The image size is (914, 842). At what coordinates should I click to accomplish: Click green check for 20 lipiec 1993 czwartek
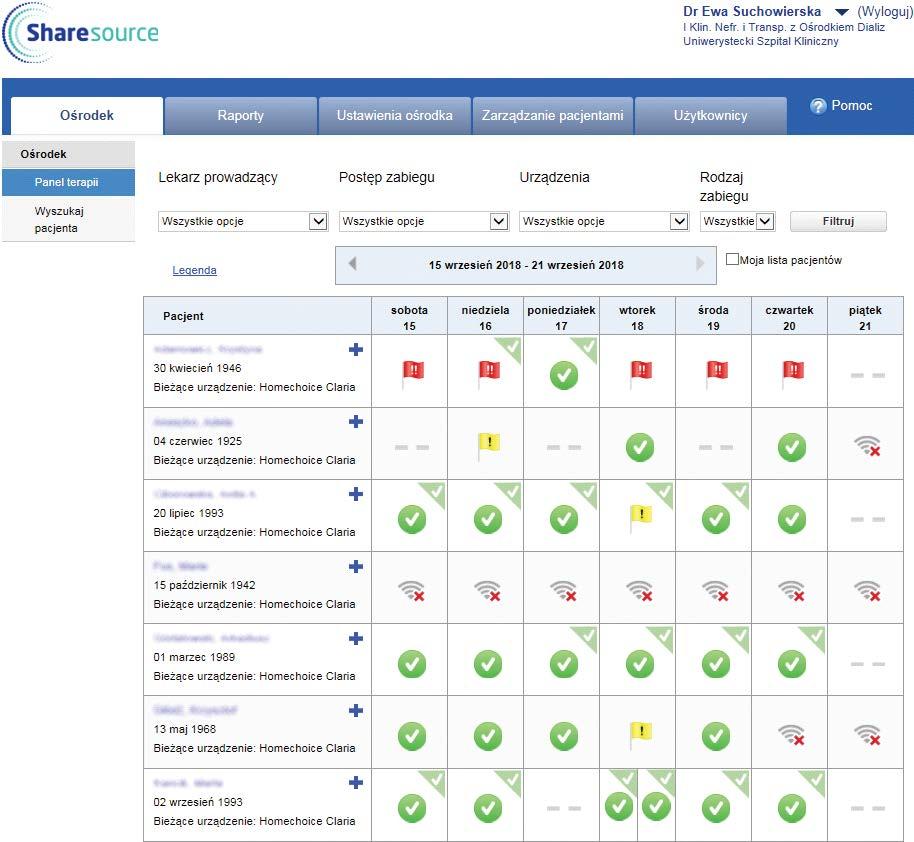[792, 519]
